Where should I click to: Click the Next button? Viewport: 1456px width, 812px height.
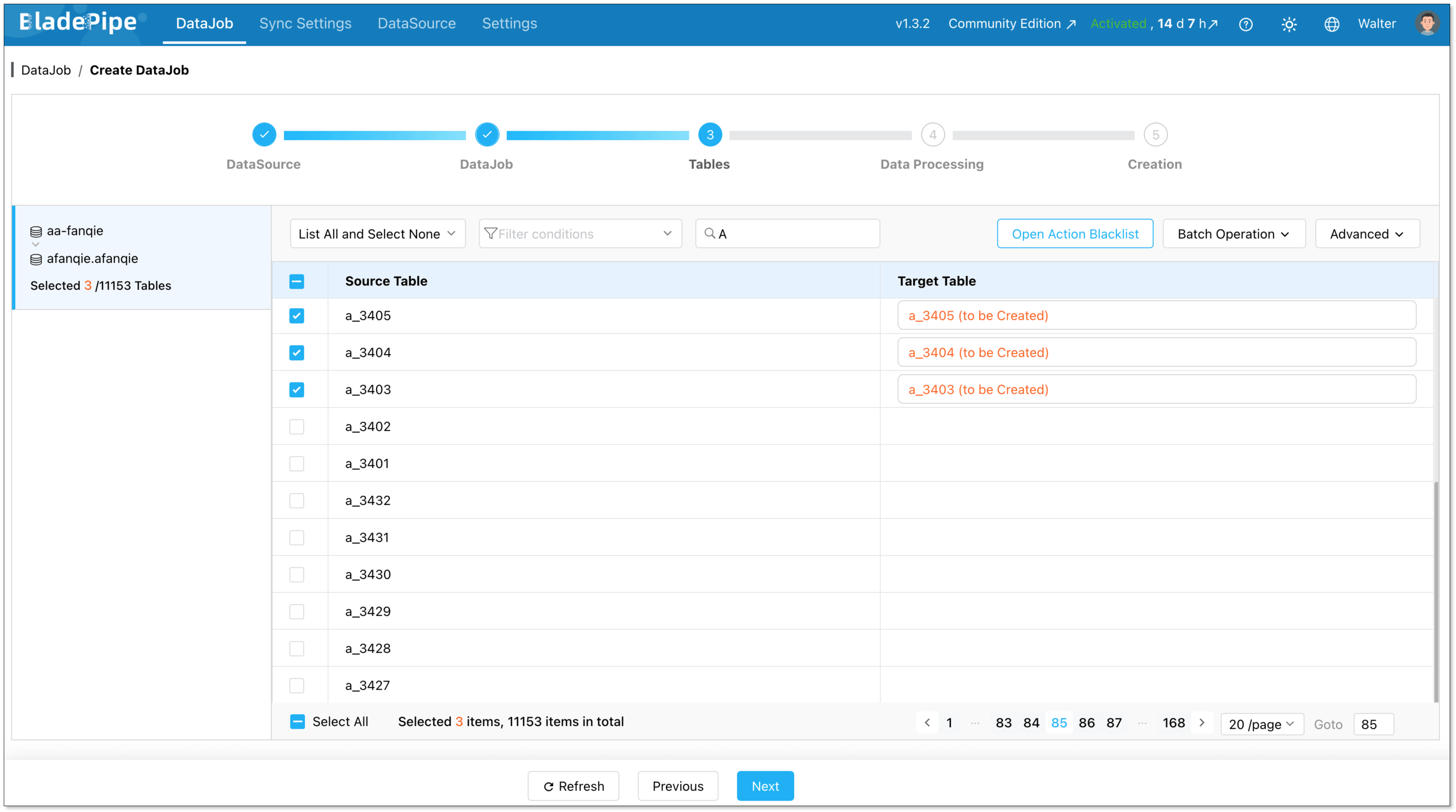coord(765,786)
